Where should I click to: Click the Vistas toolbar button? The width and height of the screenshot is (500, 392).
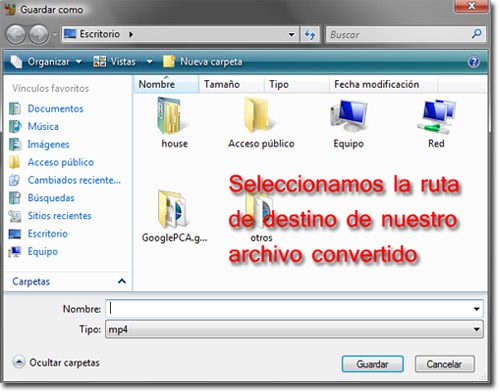pyautogui.click(x=115, y=62)
